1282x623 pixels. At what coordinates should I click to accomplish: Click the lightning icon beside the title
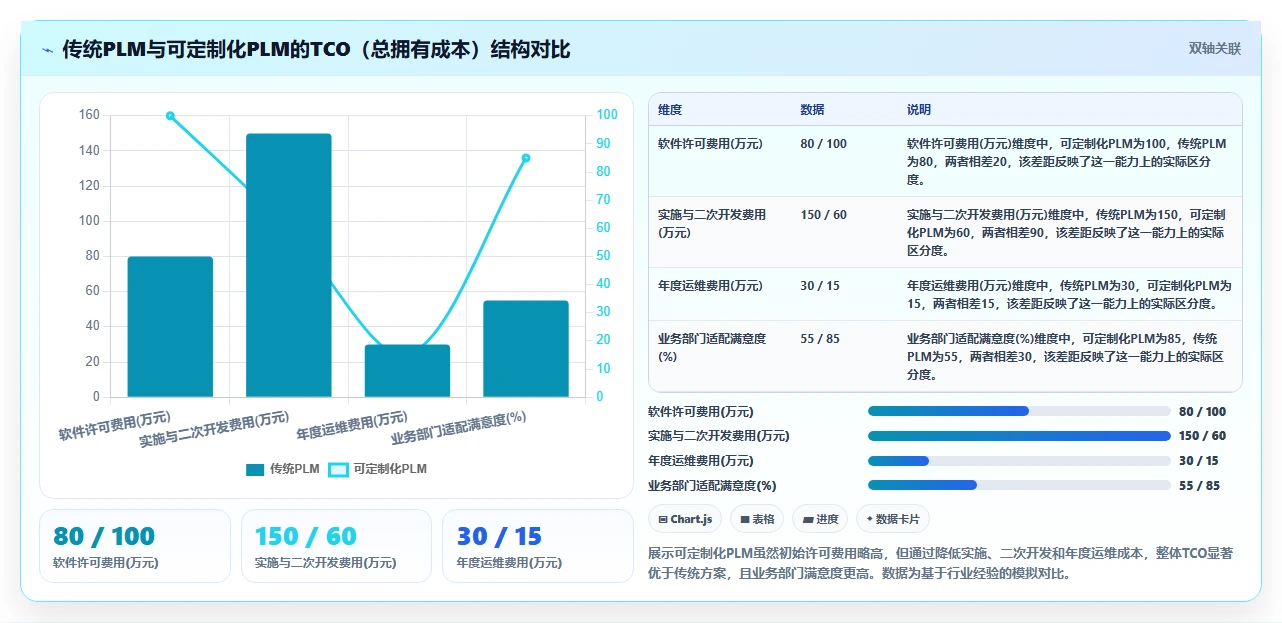[48, 49]
